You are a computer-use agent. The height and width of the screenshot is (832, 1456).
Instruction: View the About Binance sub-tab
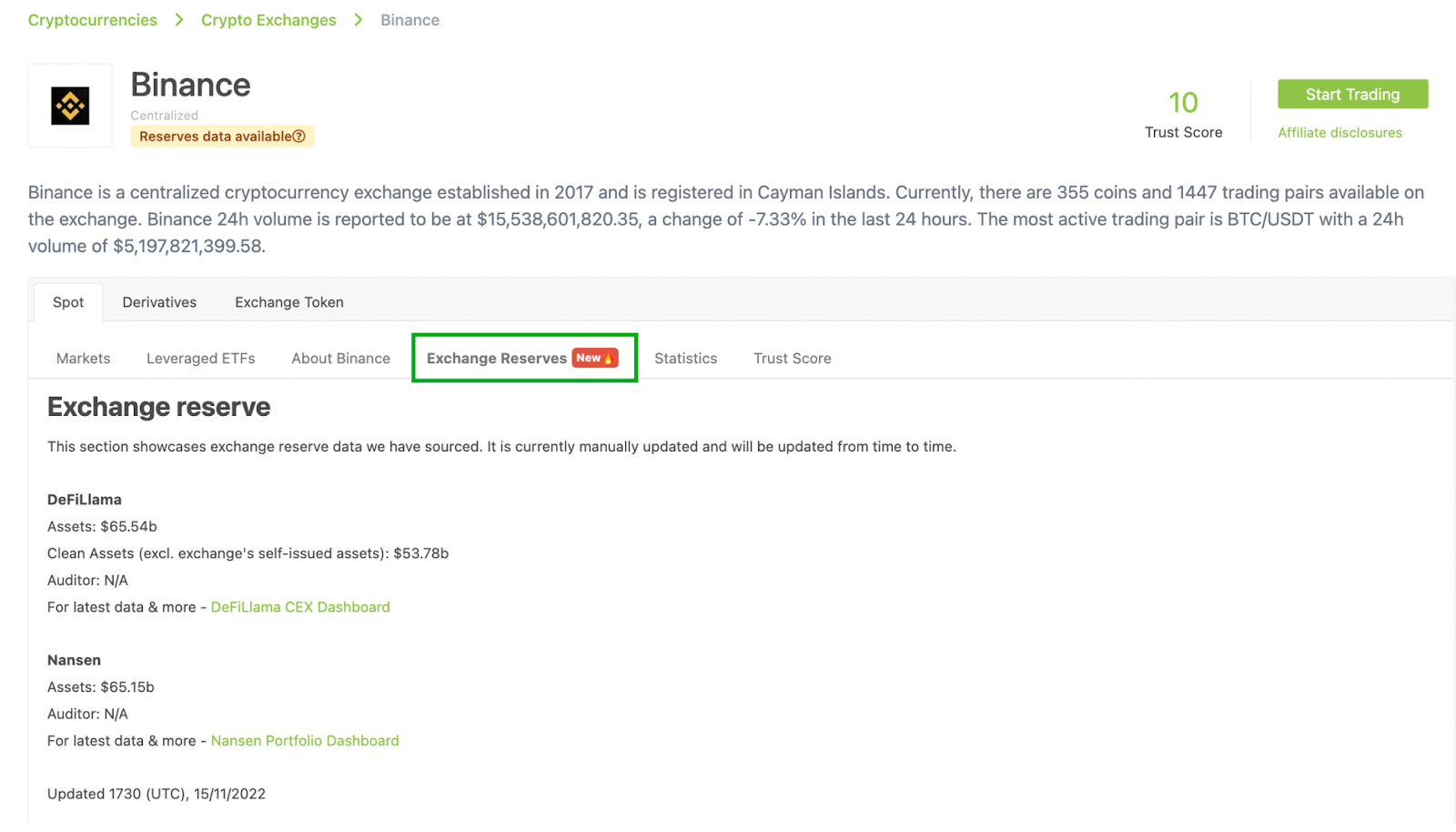pyautogui.click(x=340, y=359)
